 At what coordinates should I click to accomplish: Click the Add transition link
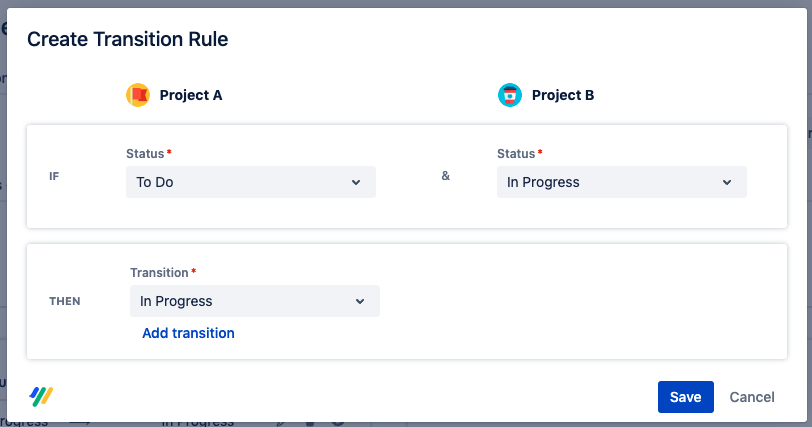coord(188,333)
